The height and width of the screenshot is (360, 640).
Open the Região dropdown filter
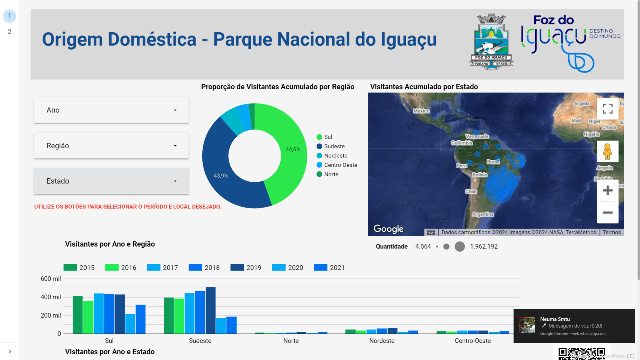coord(111,146)
